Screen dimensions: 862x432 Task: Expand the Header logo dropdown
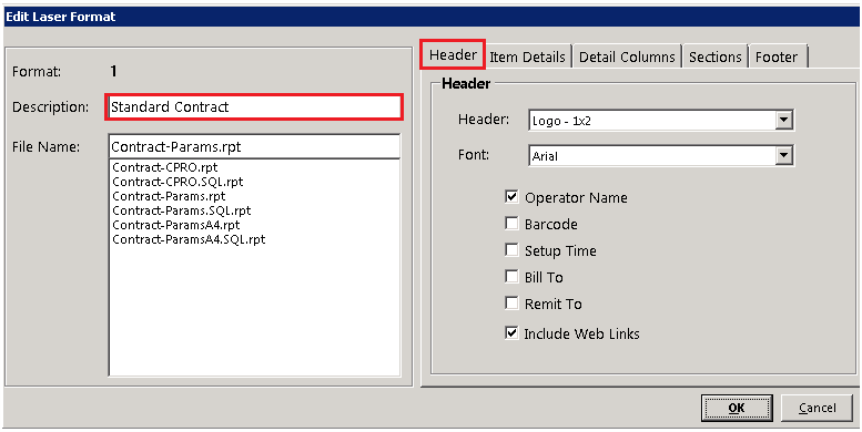click(x=784, y=121)
